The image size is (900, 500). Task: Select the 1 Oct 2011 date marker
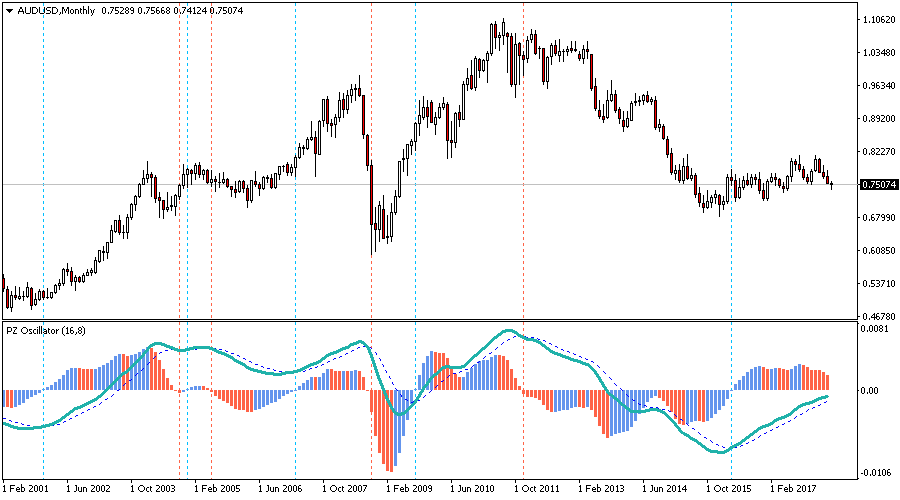535,490
